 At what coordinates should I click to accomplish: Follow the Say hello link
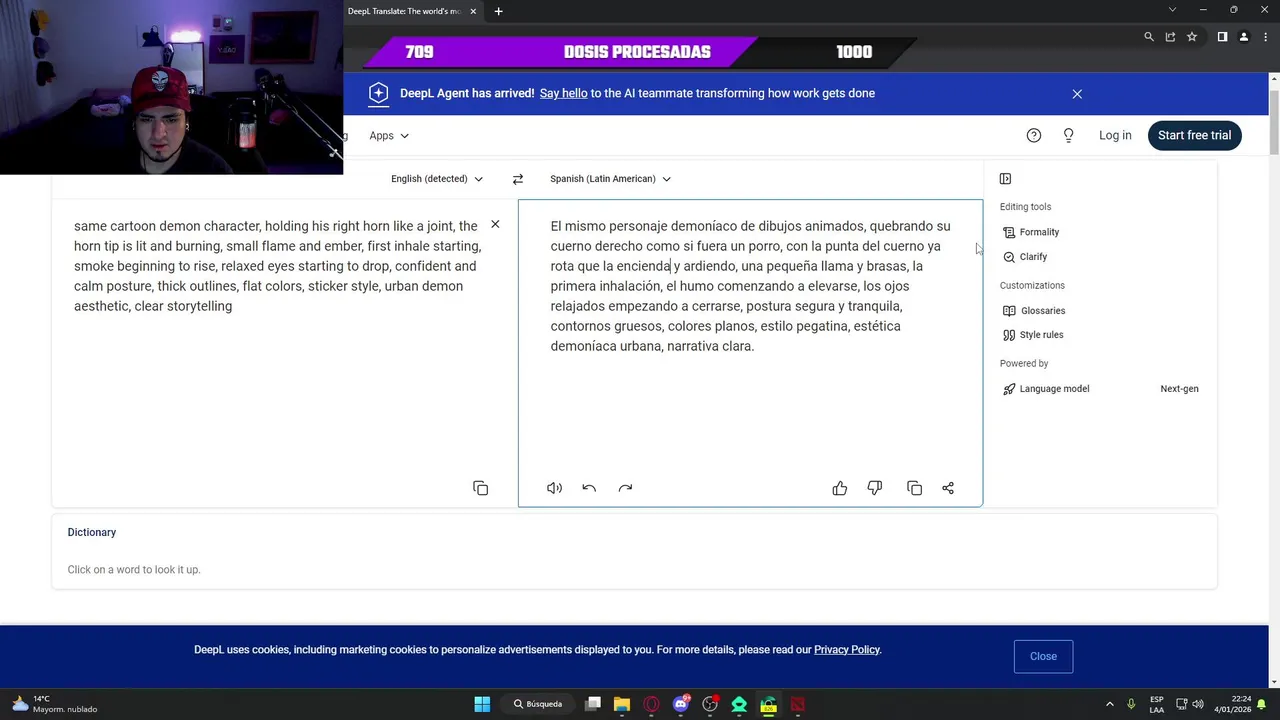(563, 93)
